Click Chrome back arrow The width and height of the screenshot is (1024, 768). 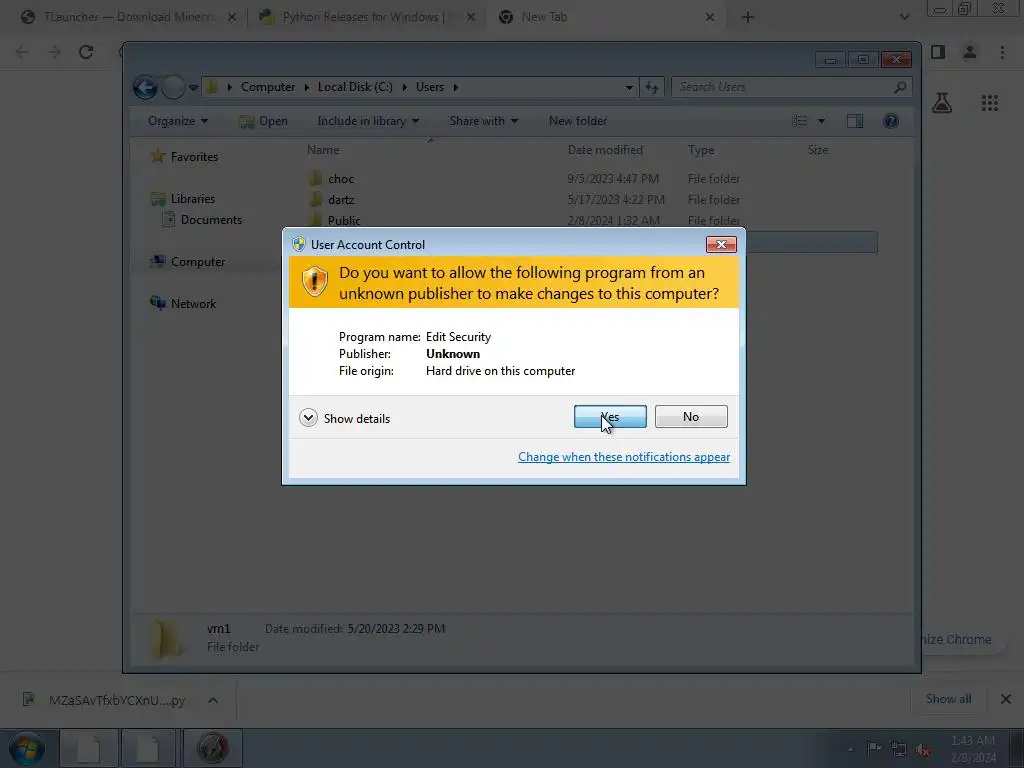pos(22,52)
